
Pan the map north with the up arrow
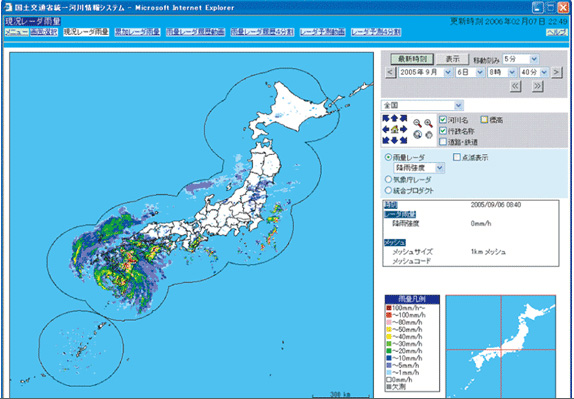coord(394,118)
